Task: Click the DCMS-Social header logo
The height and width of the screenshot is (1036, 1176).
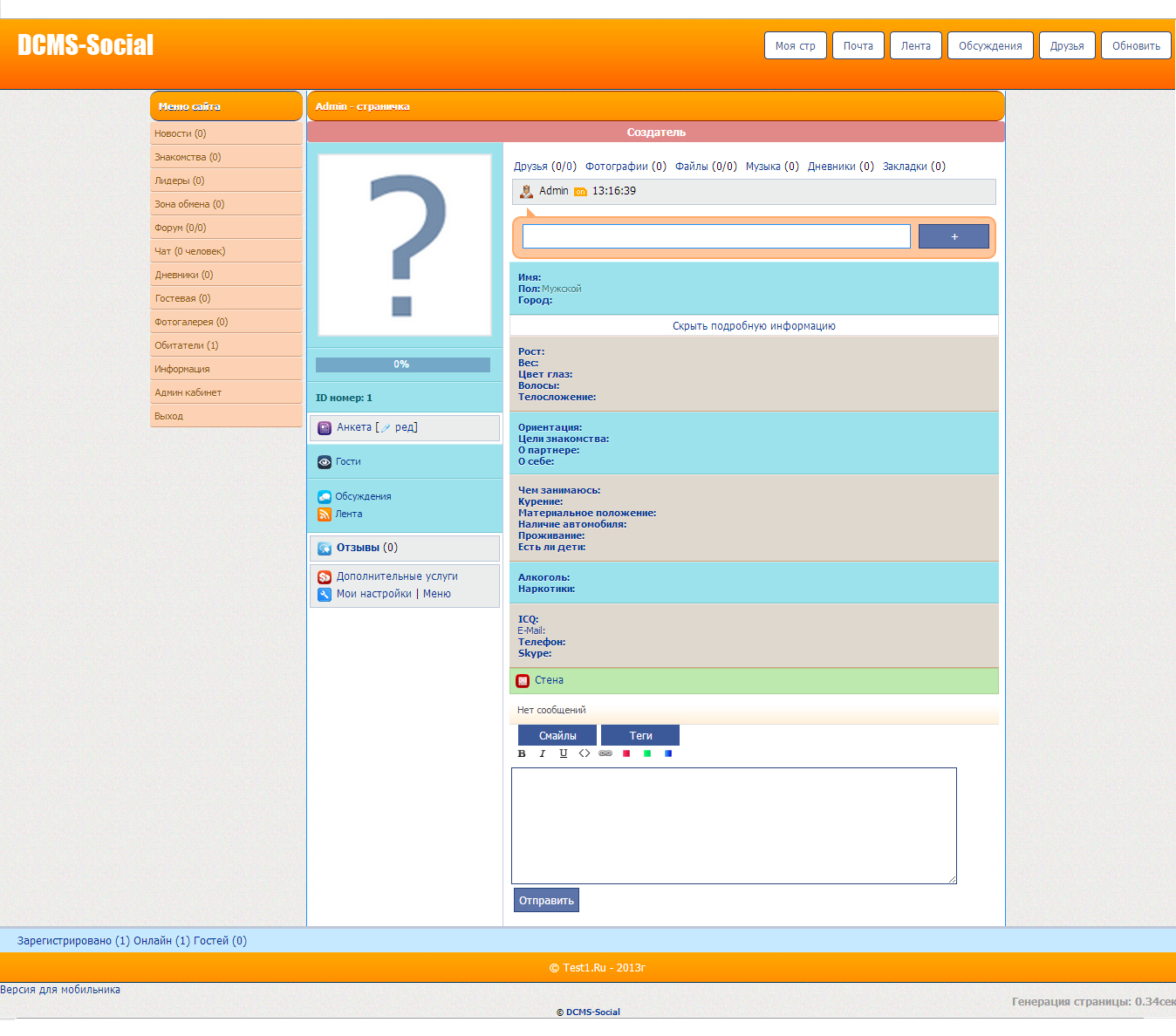Action: (85, 44)
